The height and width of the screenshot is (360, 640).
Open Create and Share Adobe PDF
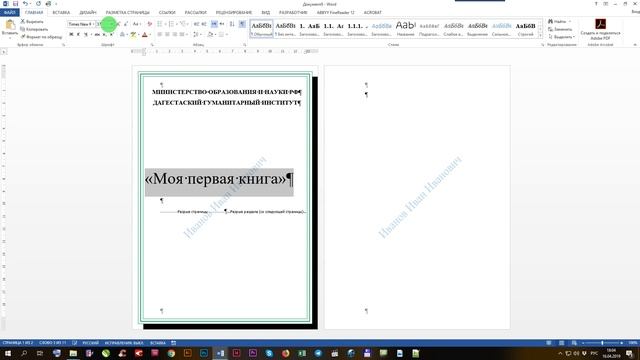[x=600, y=29]
